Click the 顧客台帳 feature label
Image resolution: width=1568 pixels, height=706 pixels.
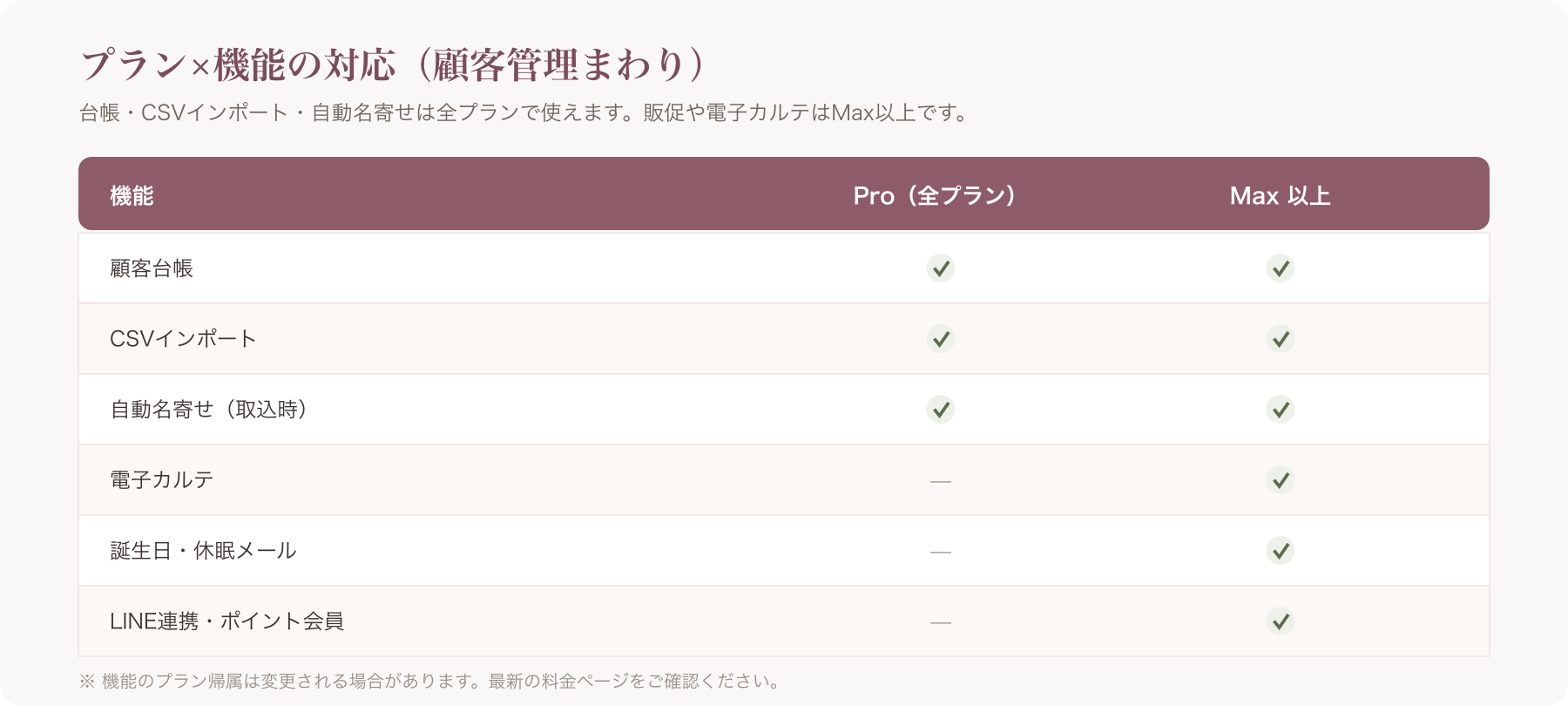[152, 268]
